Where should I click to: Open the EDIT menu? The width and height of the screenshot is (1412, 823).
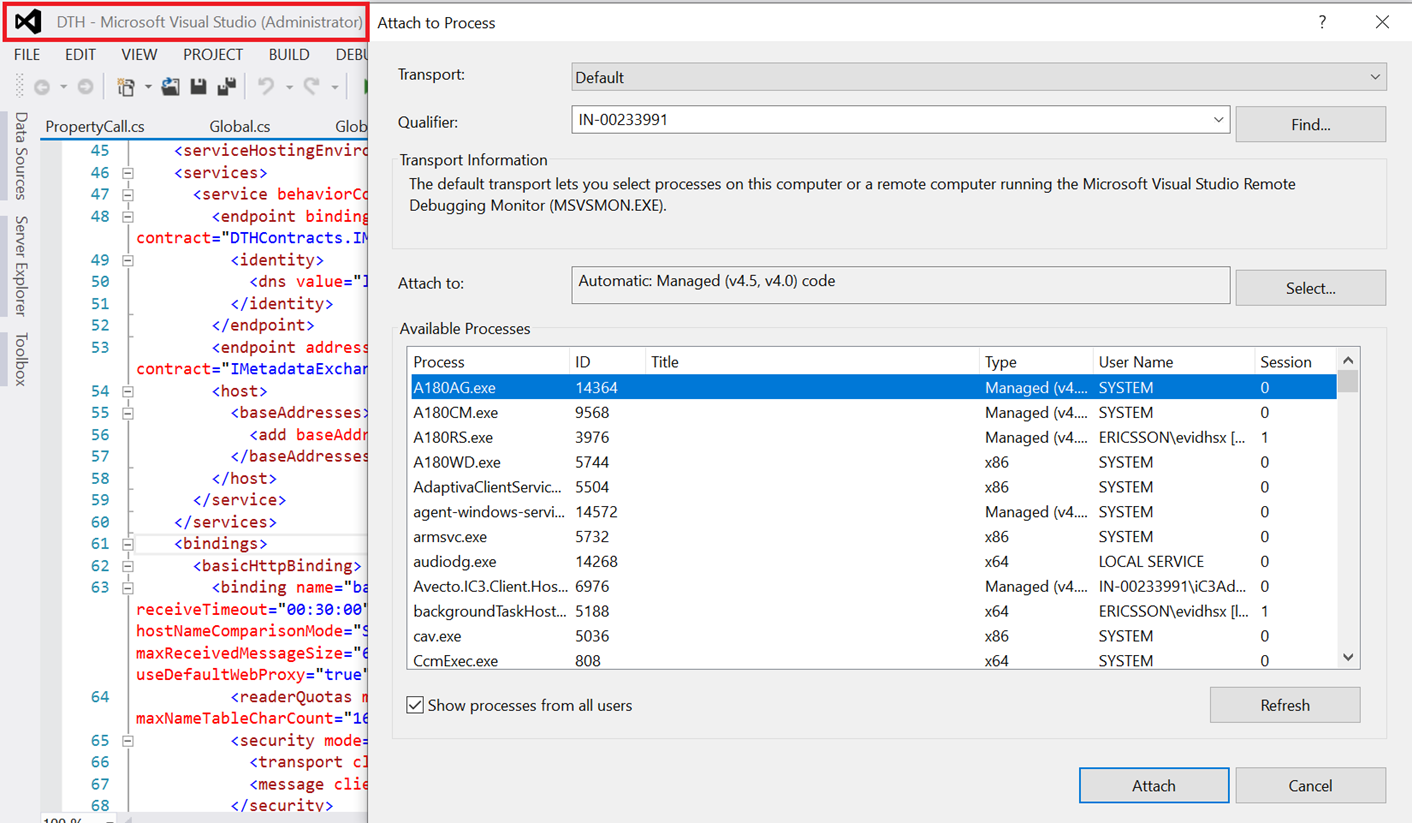tap(80, 55)
